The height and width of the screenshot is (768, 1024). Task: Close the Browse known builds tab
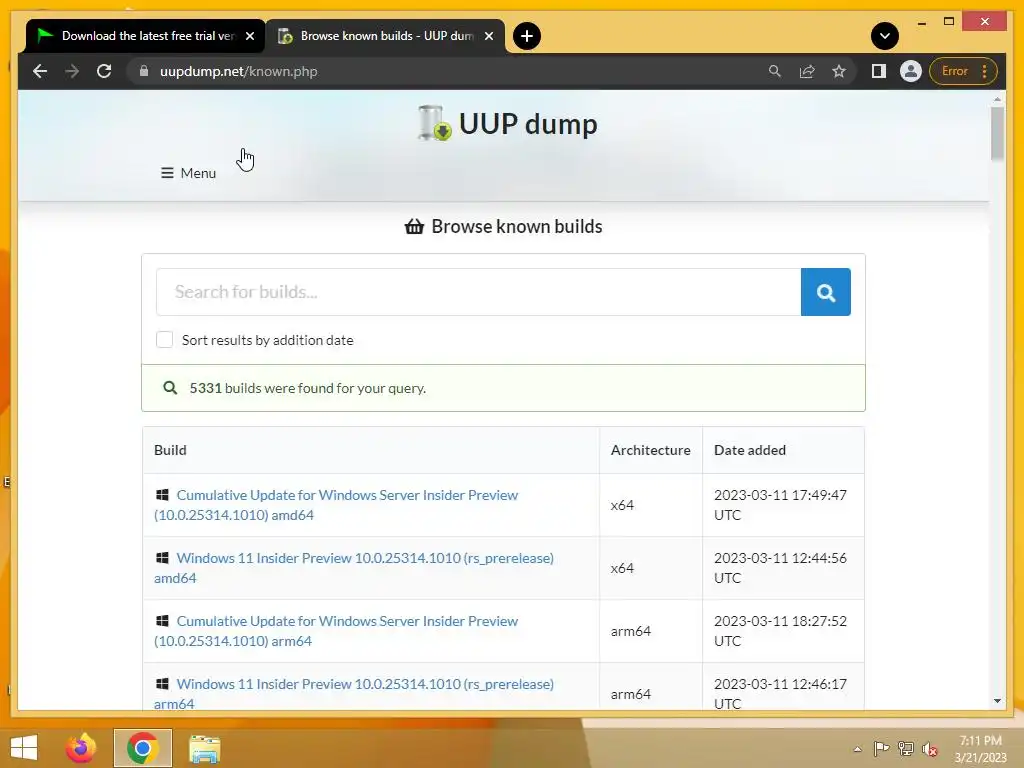point(488,36)
